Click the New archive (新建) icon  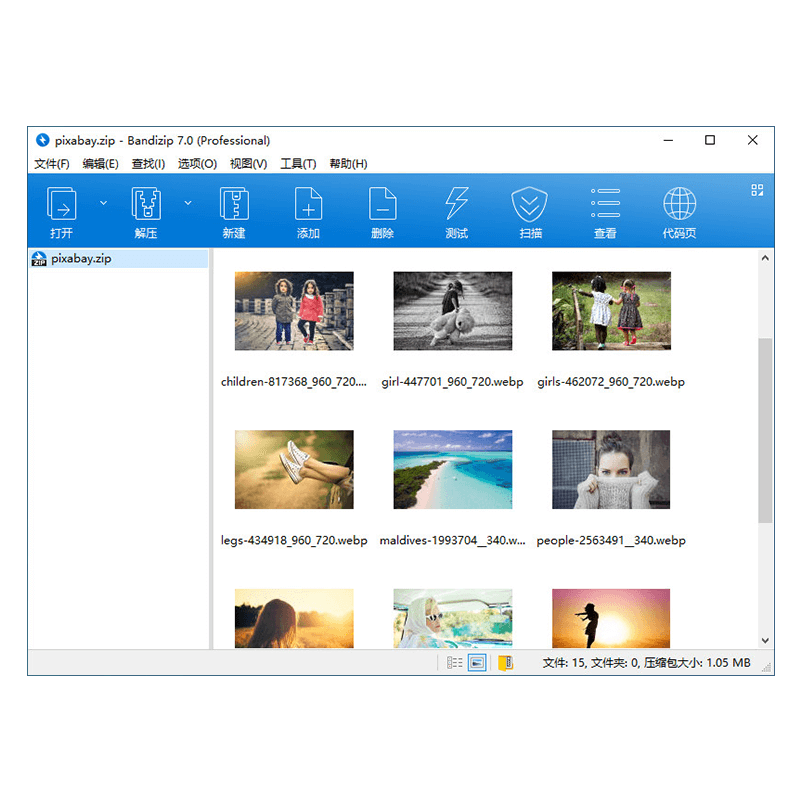click(234, 205)
